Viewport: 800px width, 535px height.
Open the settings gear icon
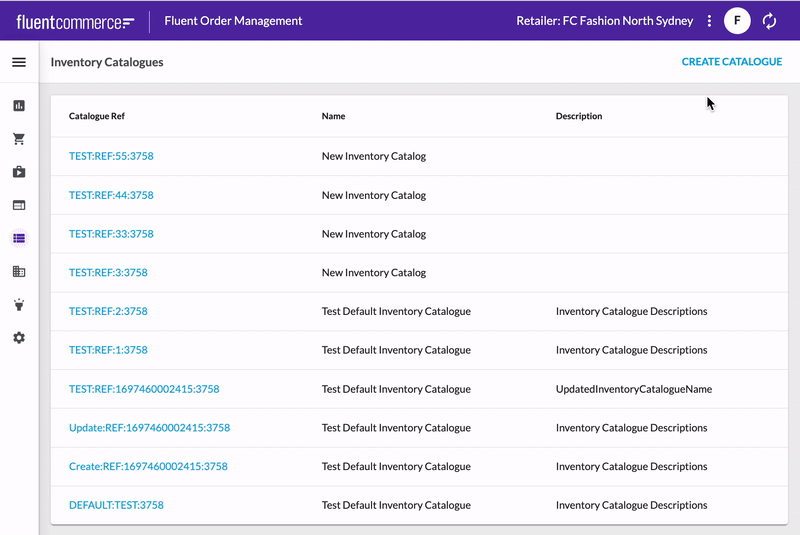point(19,338)
